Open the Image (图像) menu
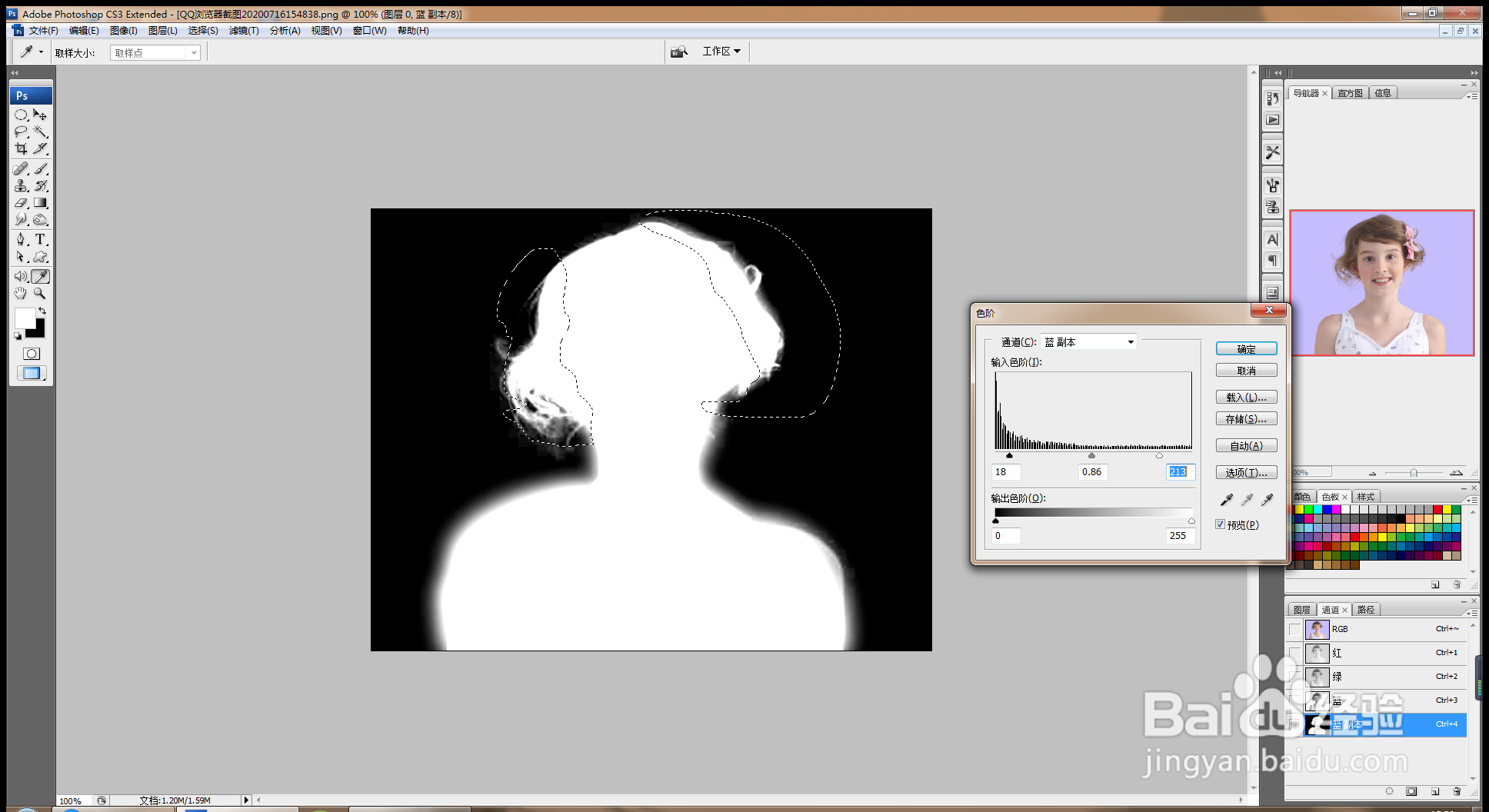This screenshot has width=1489, height=812. 123,31
